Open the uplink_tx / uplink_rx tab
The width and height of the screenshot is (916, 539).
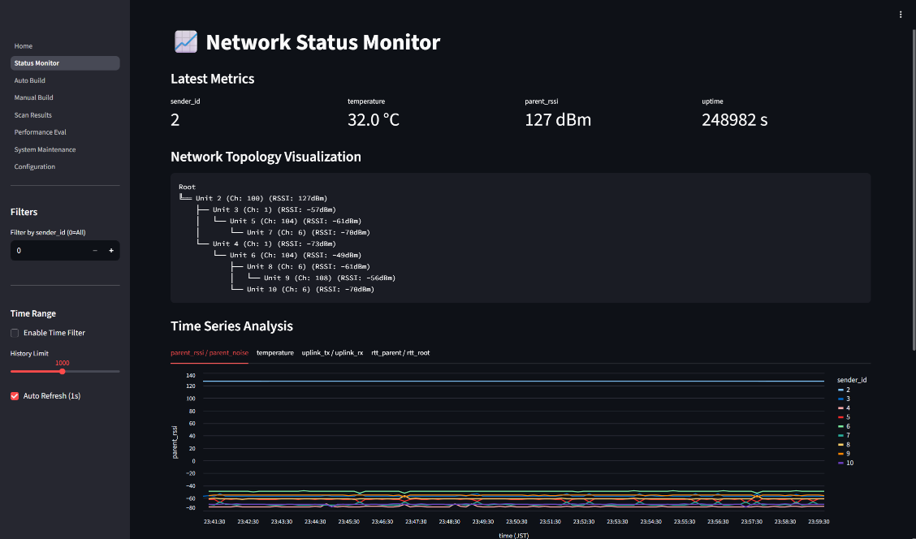(x=332, y=353)
